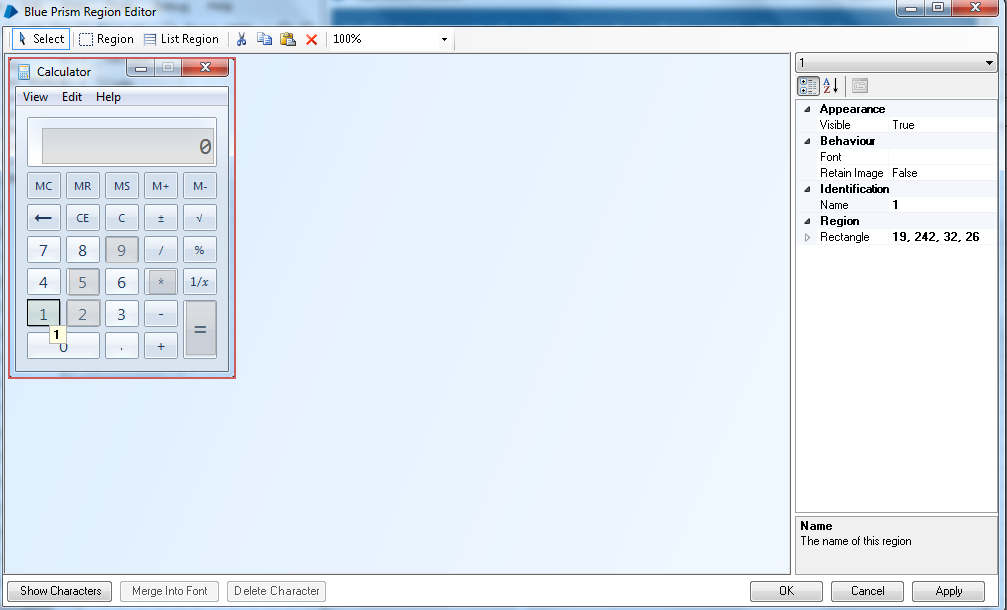Switch properties to categorized view
The height and width of the screenshot is (610, 1007).
tap(809, 85)
